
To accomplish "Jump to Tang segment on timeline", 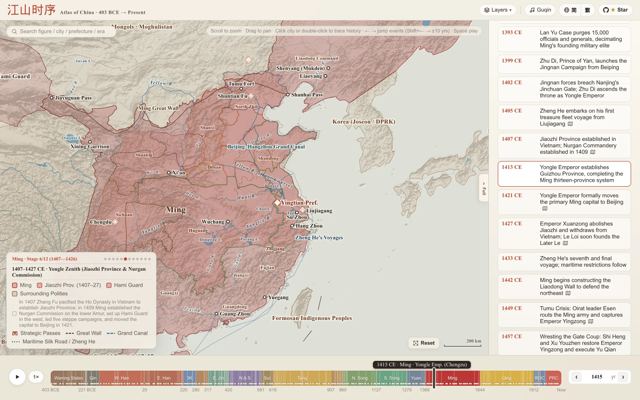I will (302, 378).
